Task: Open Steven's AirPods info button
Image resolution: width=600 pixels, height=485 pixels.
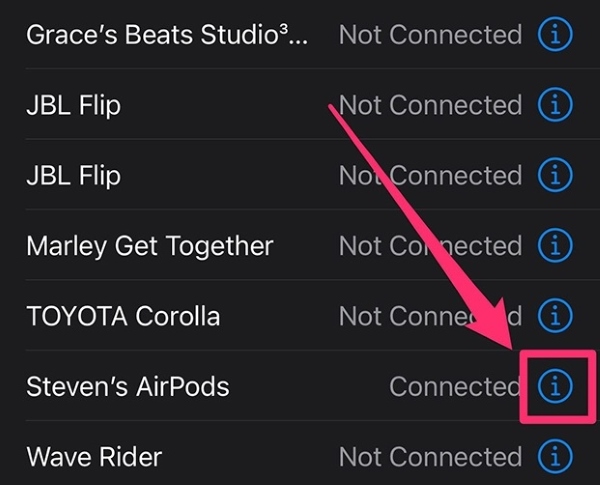Action: (x=555, y=386)
